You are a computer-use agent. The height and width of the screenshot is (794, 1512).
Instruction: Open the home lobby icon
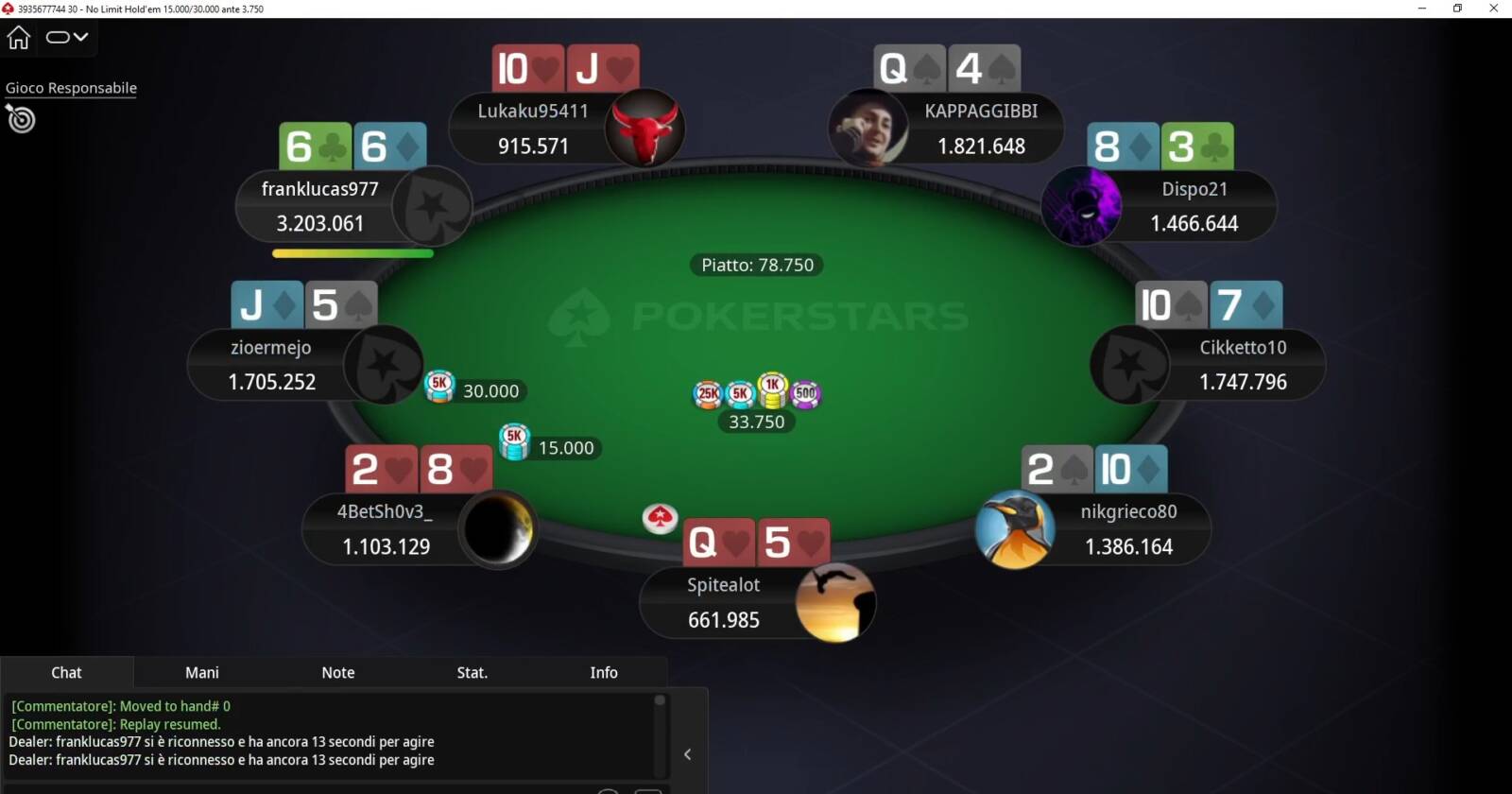coord(19,37)
